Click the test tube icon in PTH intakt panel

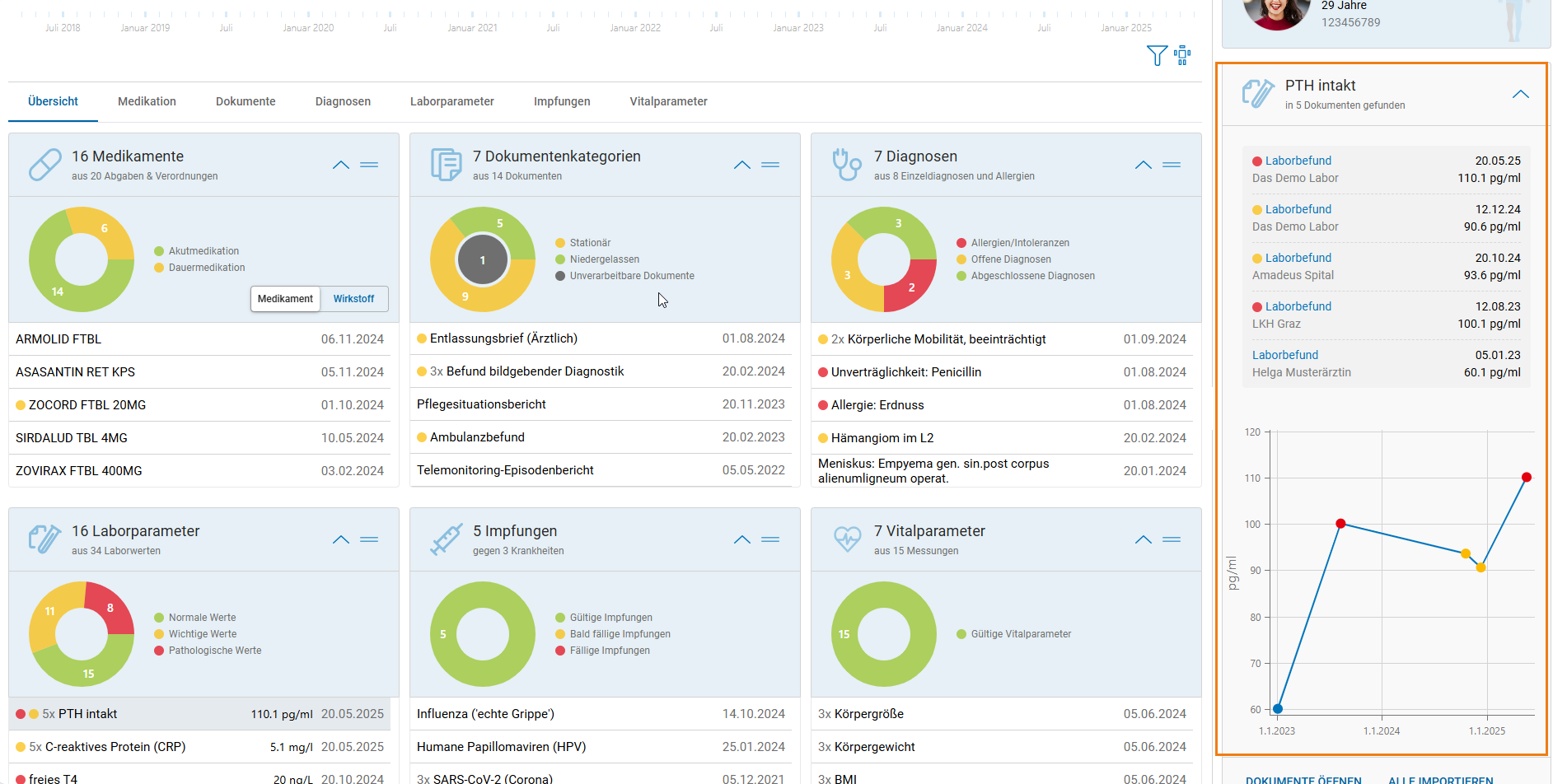1258,94
